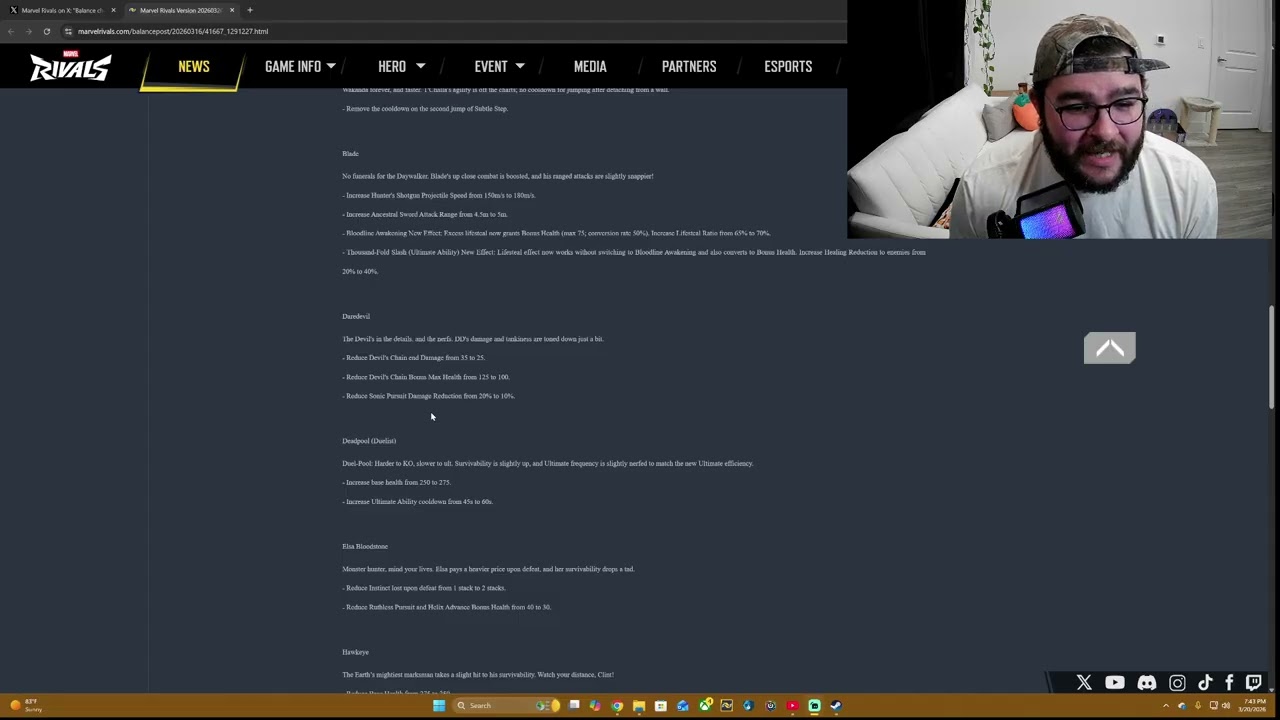Screen dimensions: 1280x720
Task: Open YouTube app from taskbar
Action: [x=793, y=706]
